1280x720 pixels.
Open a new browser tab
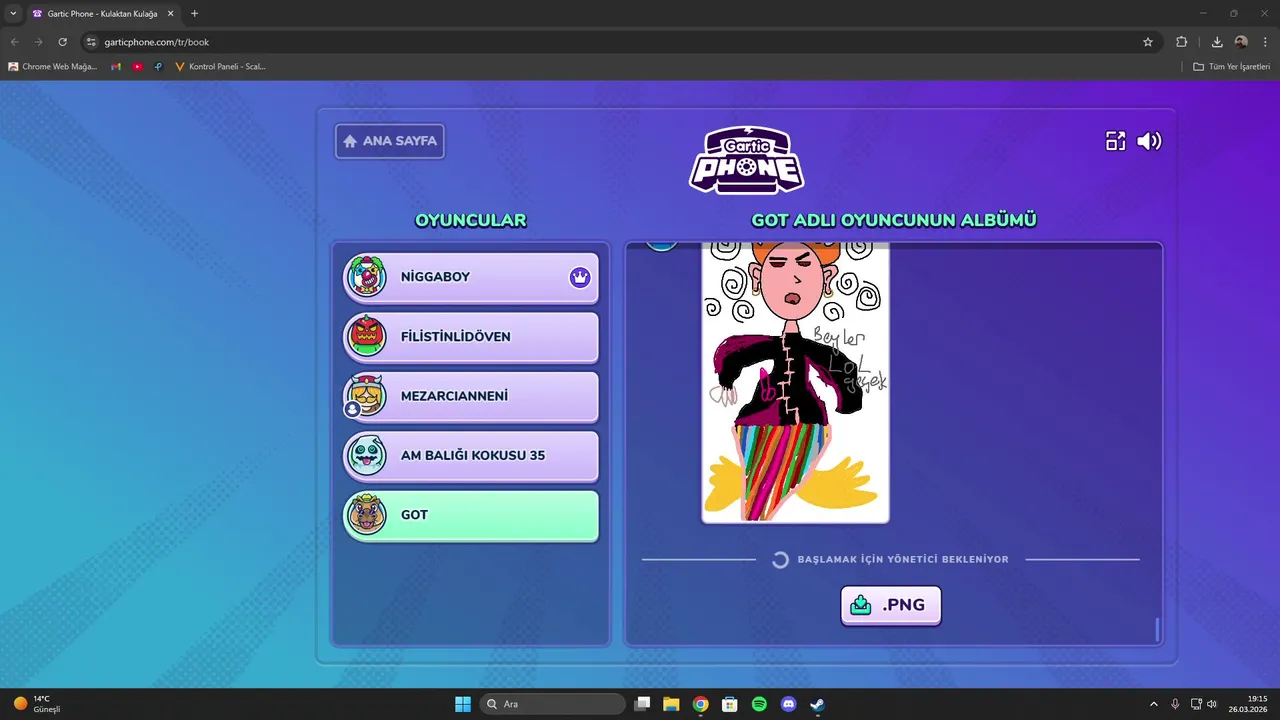tap(194, 14)
